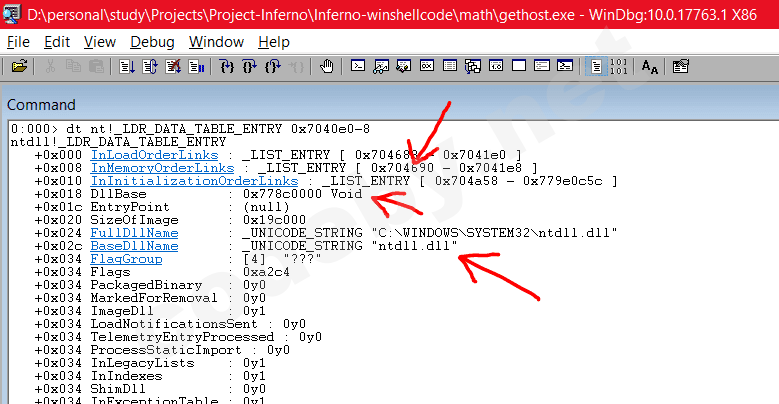This screenshot has height=404, width=779.
Task: Open the File menu
Action: pos(18,42)
